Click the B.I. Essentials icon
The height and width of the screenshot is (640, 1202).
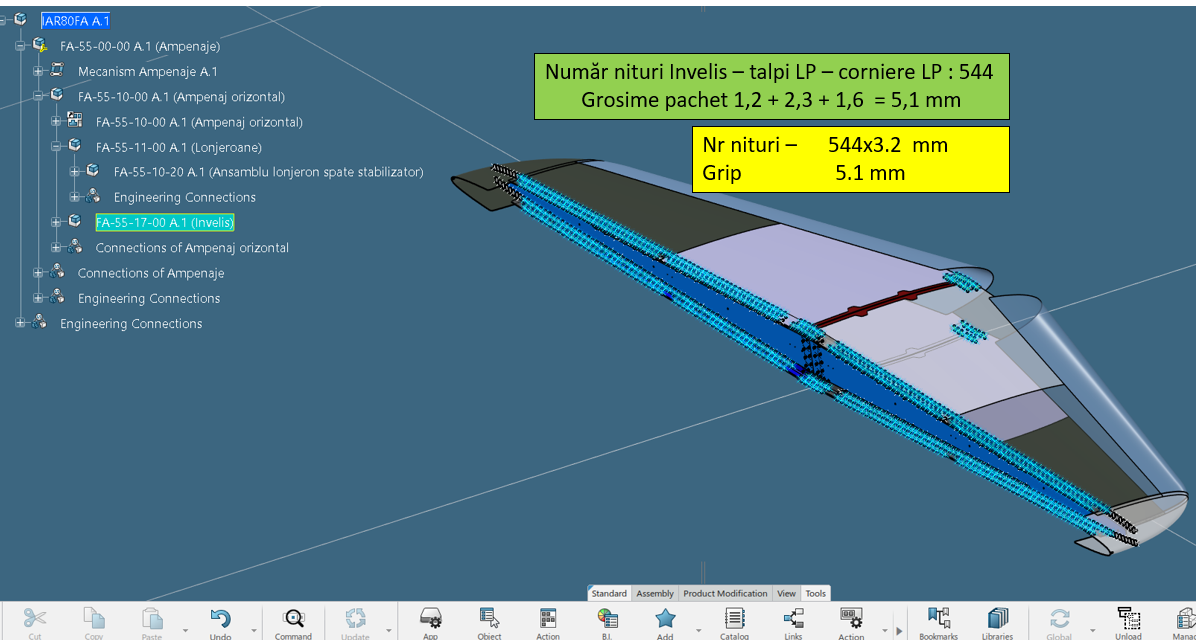(x=607, y=619)
